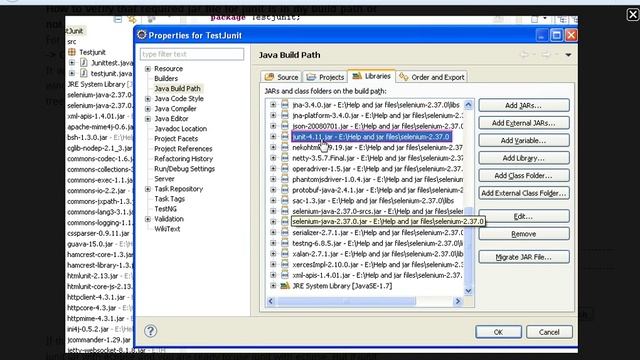The width and height of the screenshot is (640, 360).
Task: Click the xercesImpl-2.10.0.jar jar icon
Action: pyautogui.click(x=284, y=264)
